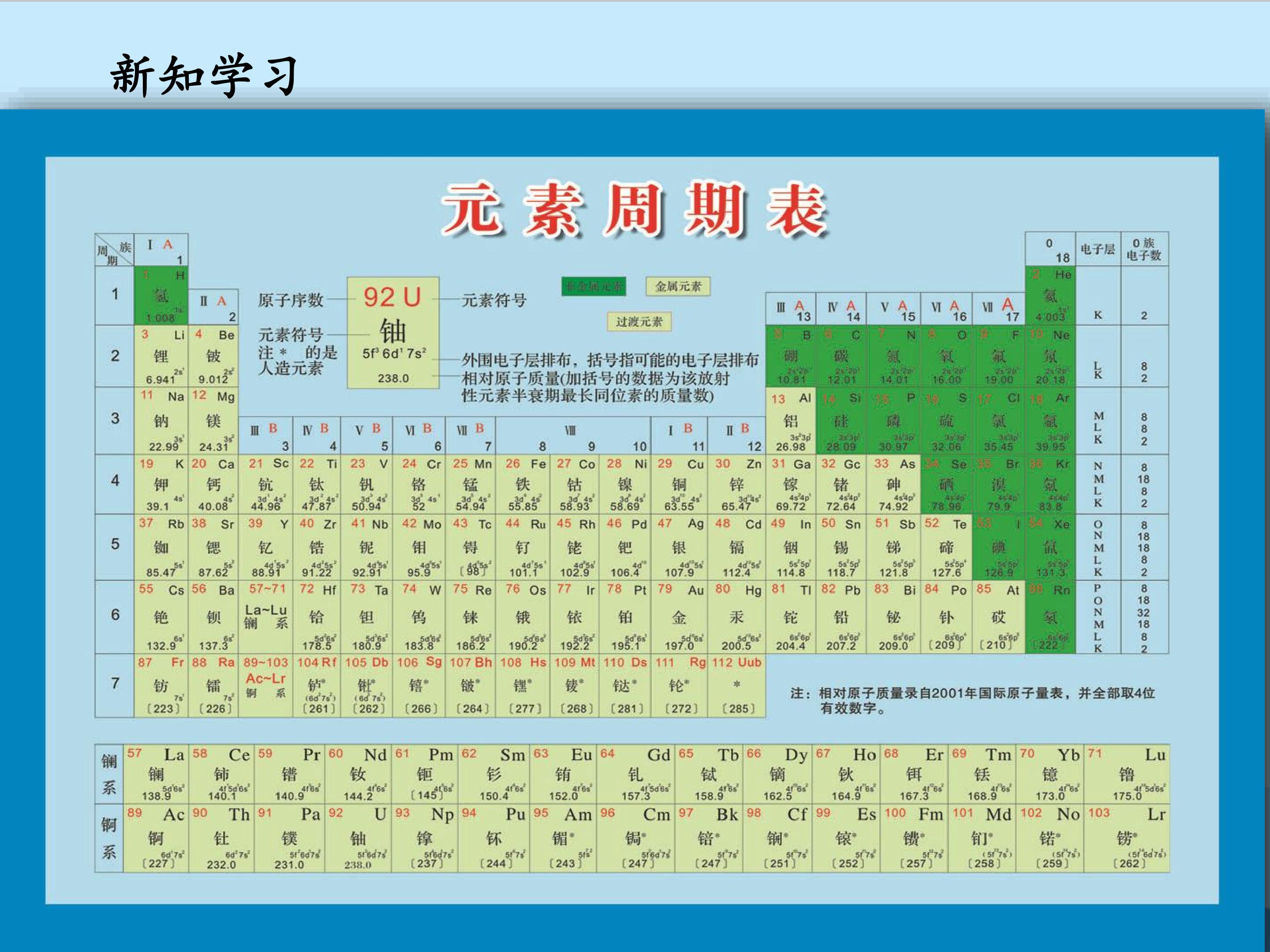Image resolution: width=1270 pixels, height=952 pixels.
Task: Select the xenon cell "Xe"
Action: pos(1050,547)
